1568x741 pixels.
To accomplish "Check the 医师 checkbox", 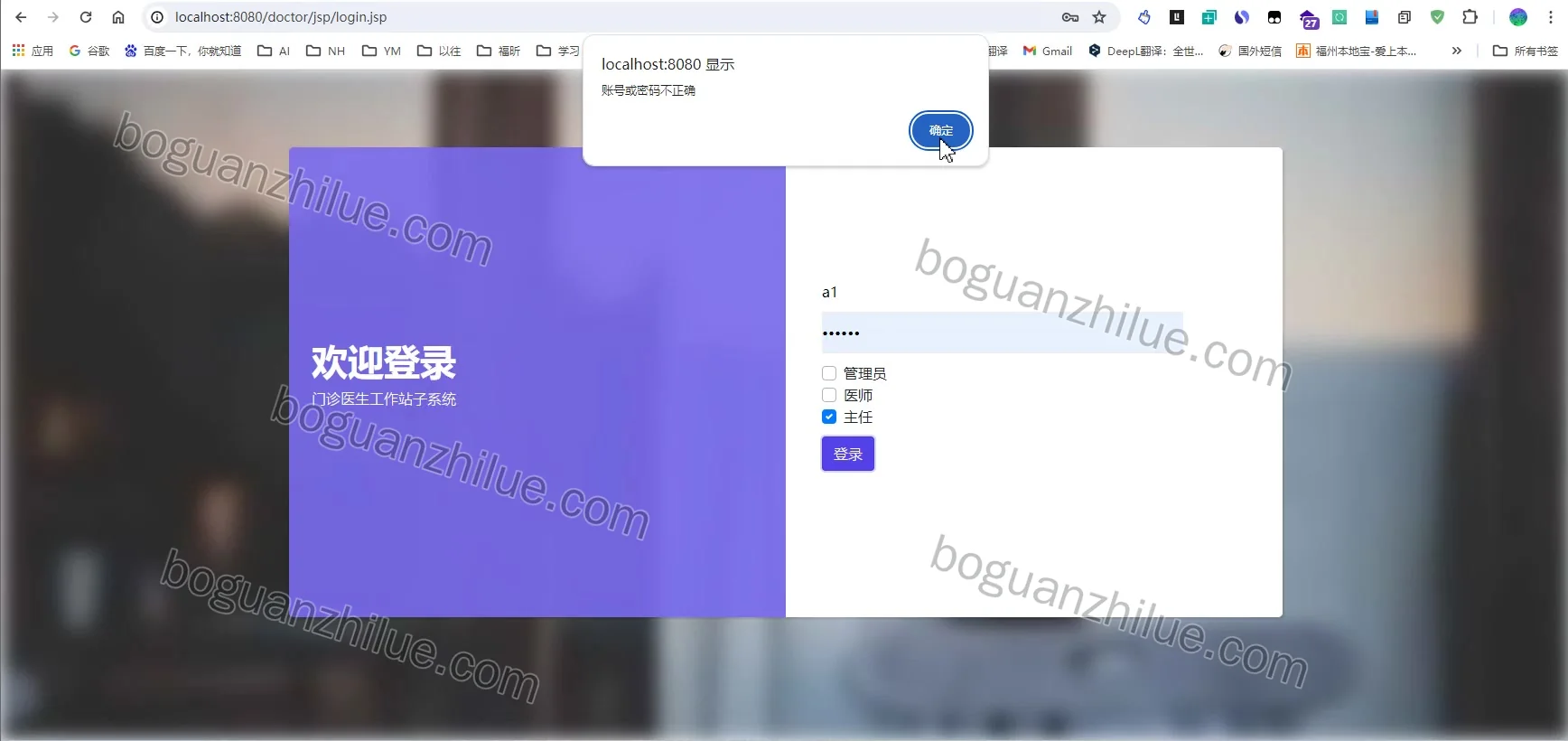I will [829, 395].
